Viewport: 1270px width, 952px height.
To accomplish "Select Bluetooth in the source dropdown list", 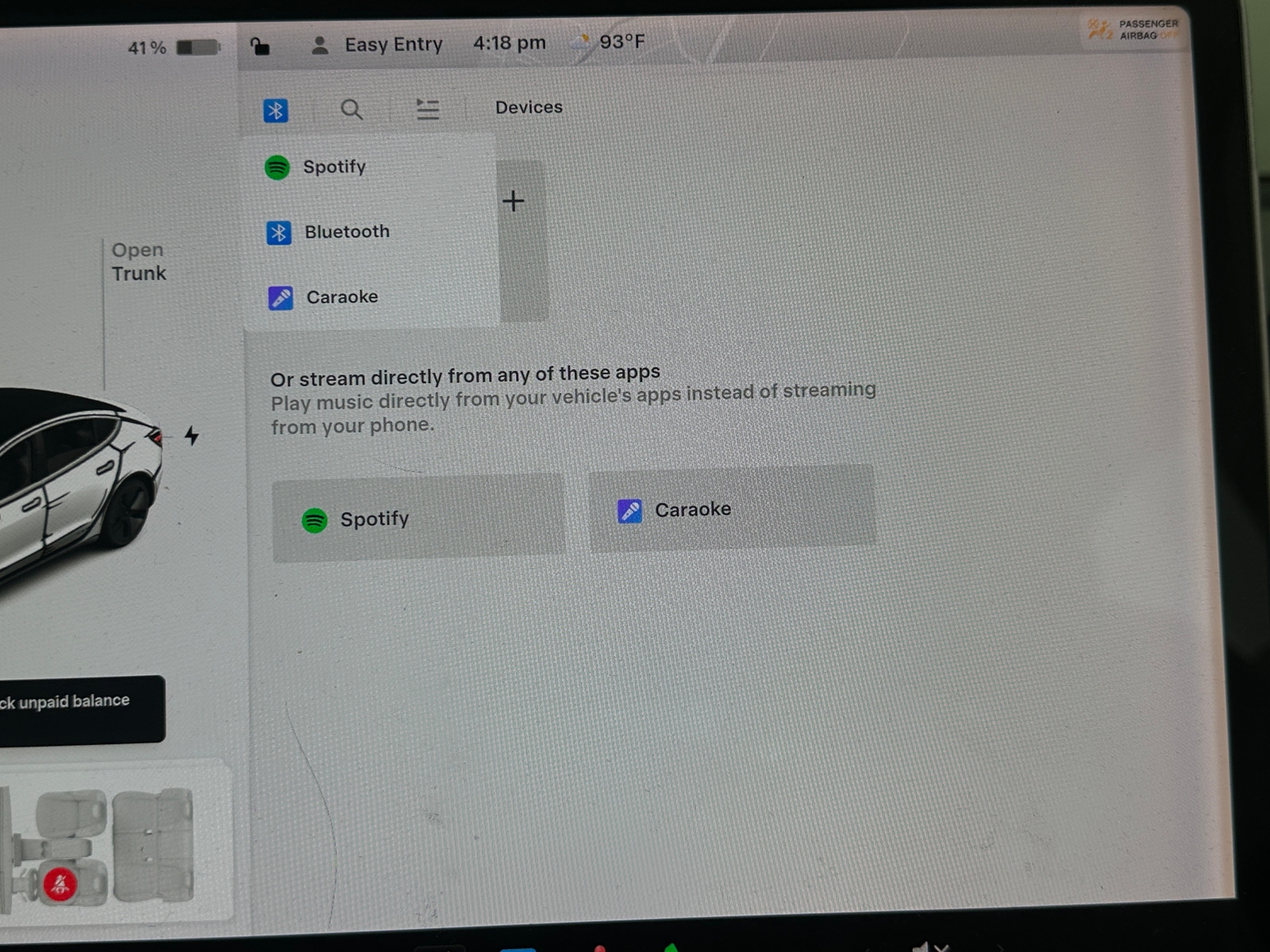I will [371, 232].
